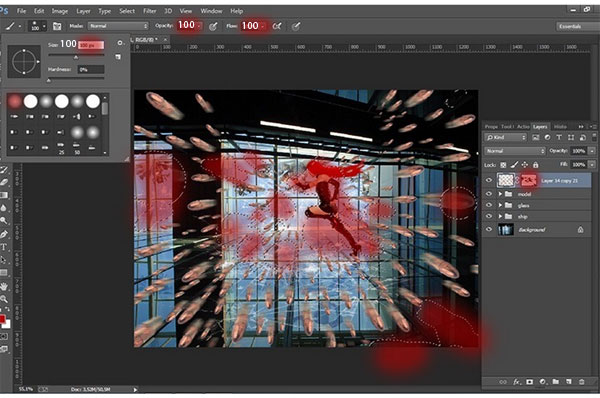
Task: Click the Hardness percentage field
Action: pyautogui.click(x=91, y=70)
